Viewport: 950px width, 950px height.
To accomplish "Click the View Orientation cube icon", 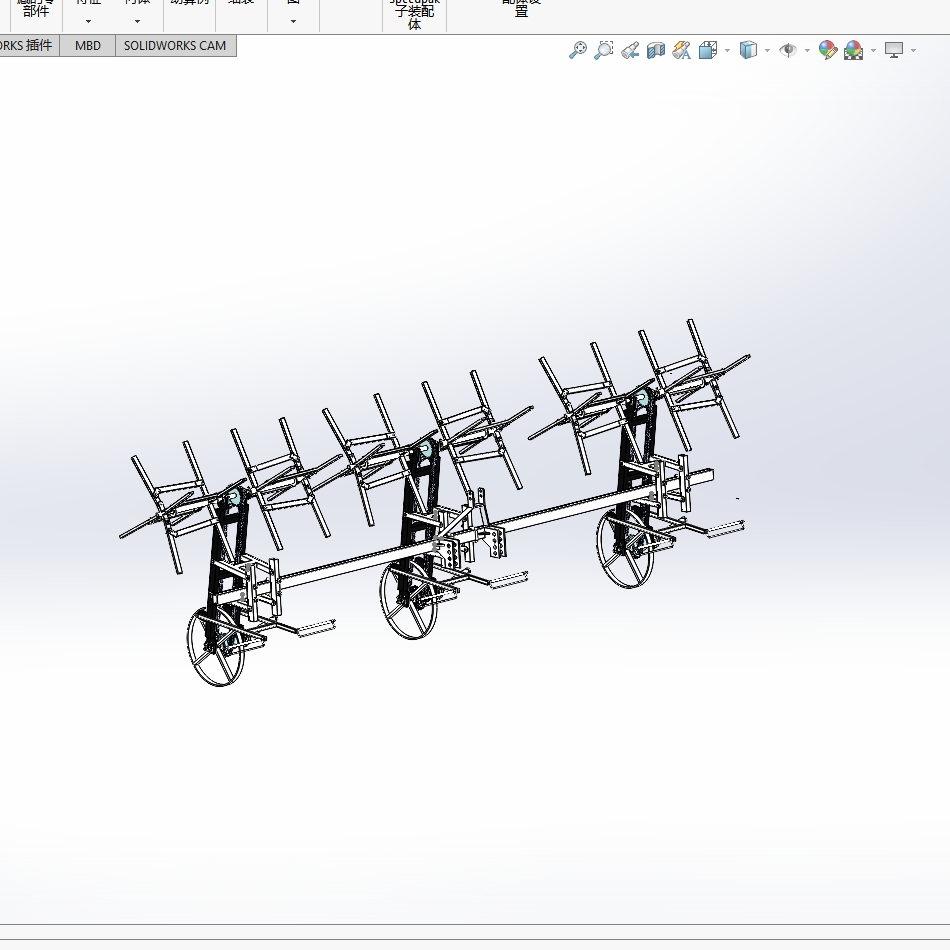I will (708, 50).
